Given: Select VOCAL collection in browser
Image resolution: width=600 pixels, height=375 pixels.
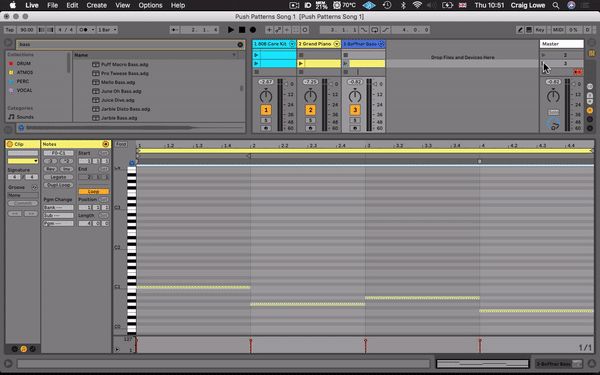Looking at the screenshot, I should click(x=24, y=90).
